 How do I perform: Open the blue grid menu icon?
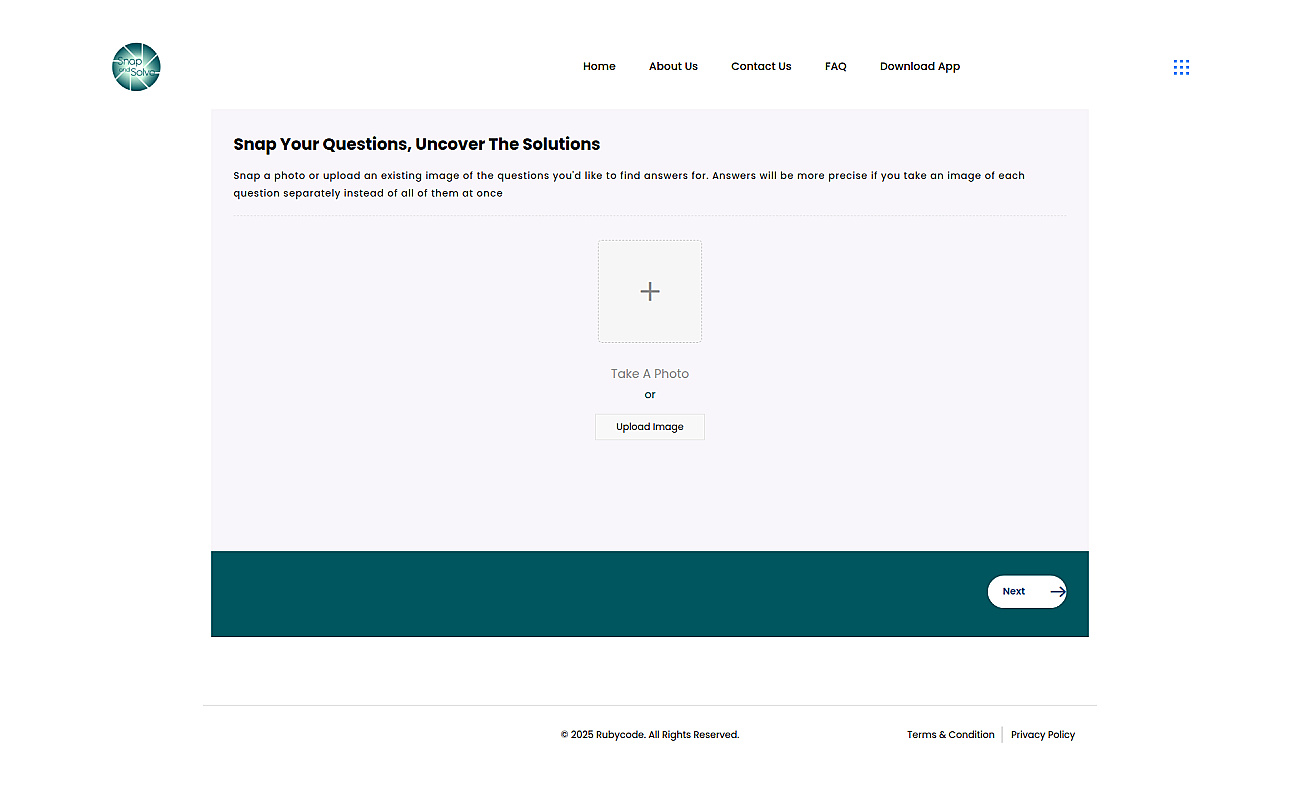1181,67
